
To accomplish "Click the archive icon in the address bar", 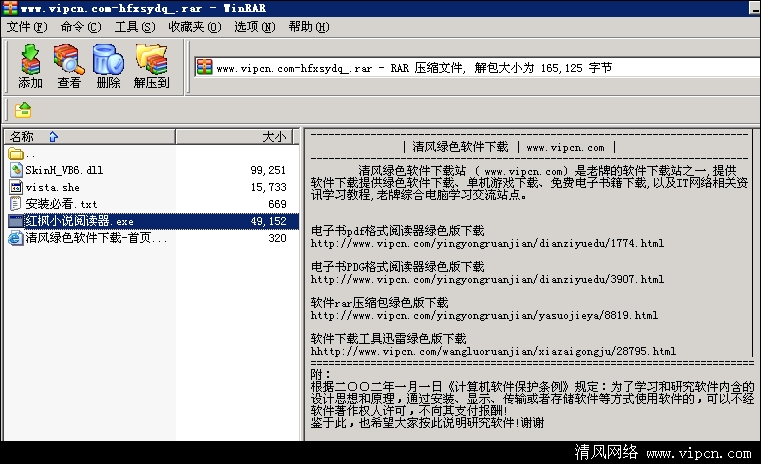I will click(x=205, y=67).
